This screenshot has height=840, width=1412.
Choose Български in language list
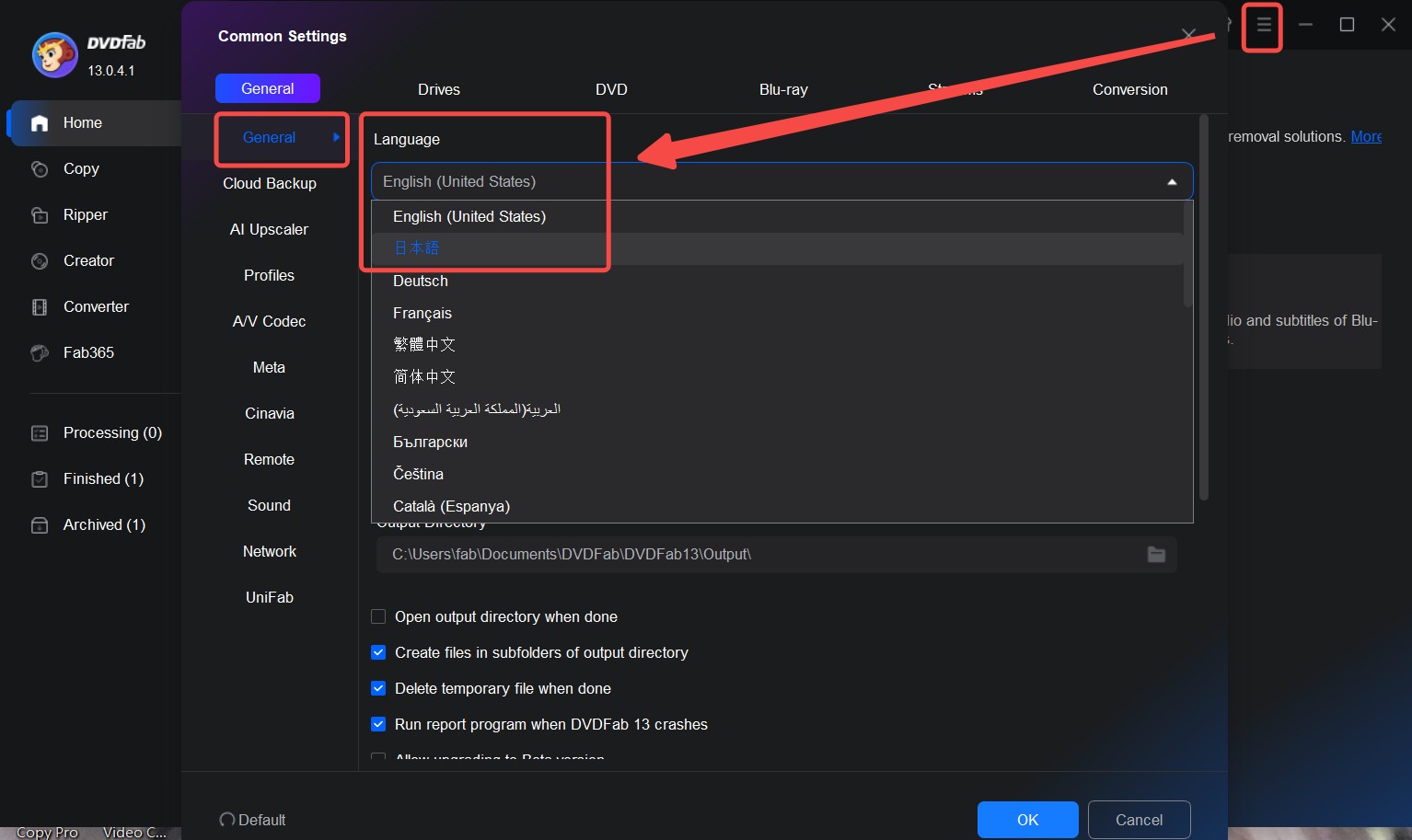(777, 442)
